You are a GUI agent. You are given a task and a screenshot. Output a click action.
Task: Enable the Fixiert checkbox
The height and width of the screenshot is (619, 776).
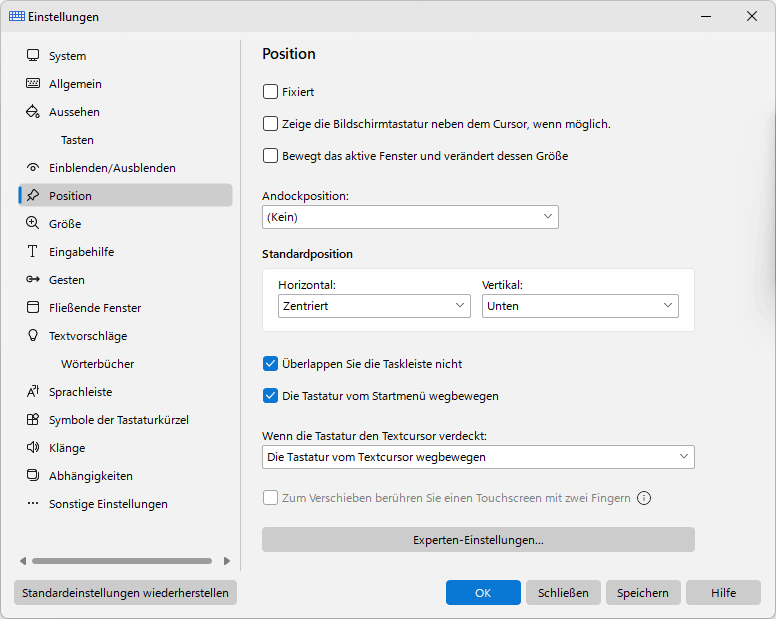pos(270,92)
